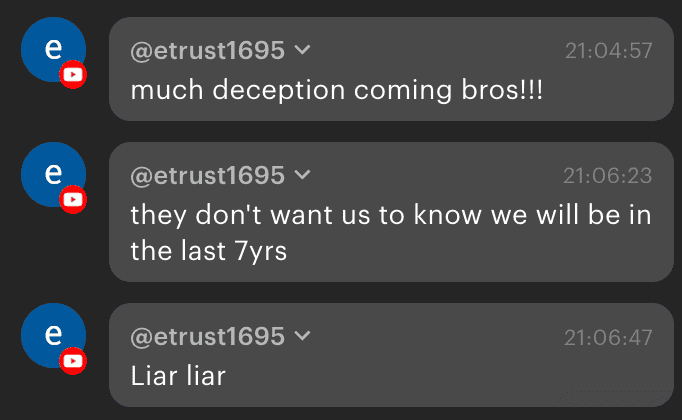Expand the chevron next to the 'Liar liar' author
The width and height of the screenshot is (682, 420).
[x=303, y=337]
